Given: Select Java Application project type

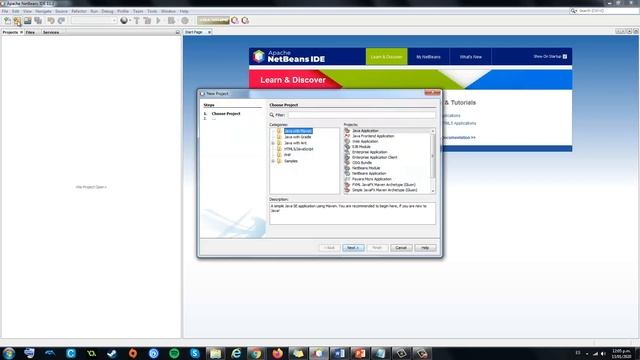Looking at the screenshot, I should (x=365, y=131).
